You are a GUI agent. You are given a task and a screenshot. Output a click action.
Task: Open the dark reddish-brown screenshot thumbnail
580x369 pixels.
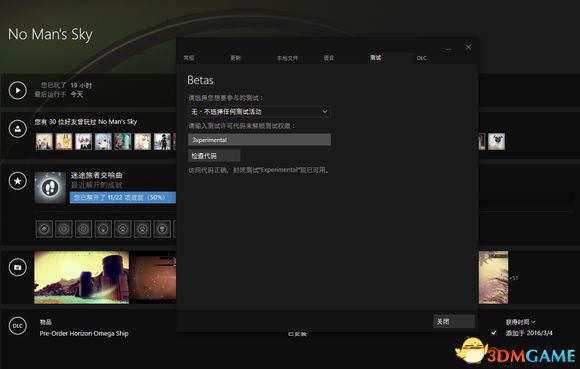click(x=153, y=277)
